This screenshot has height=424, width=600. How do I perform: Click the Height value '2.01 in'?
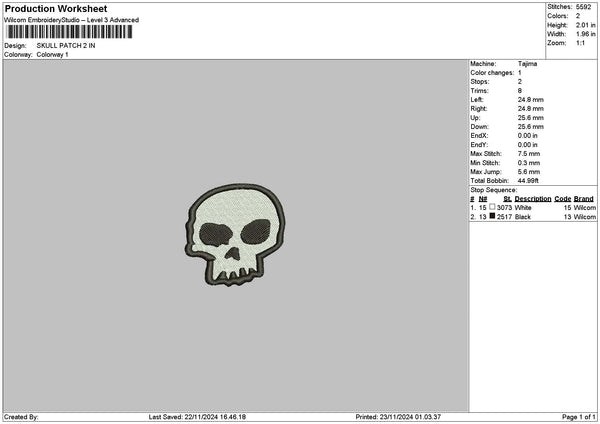[585, 25]
